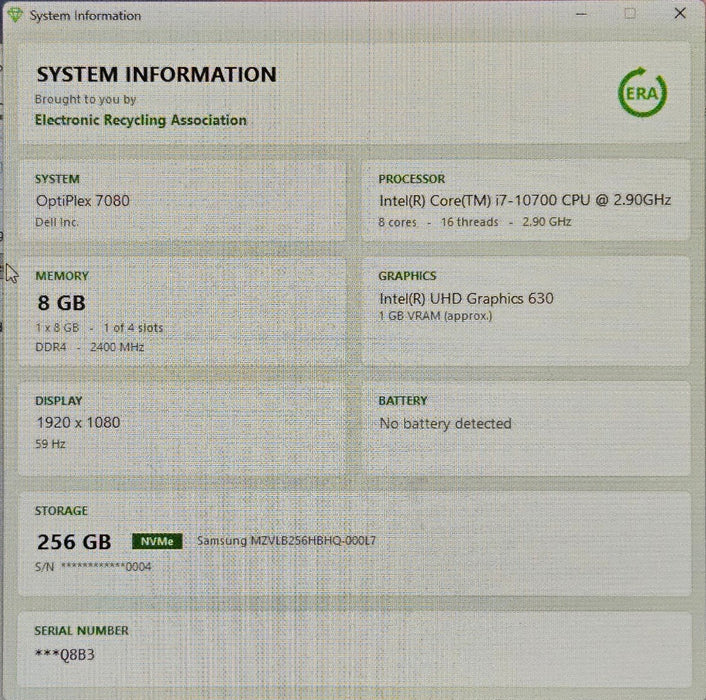Select the 256 GB storage size
The width and height of the screenshot is (706, 700).
[x=74, y=542]
